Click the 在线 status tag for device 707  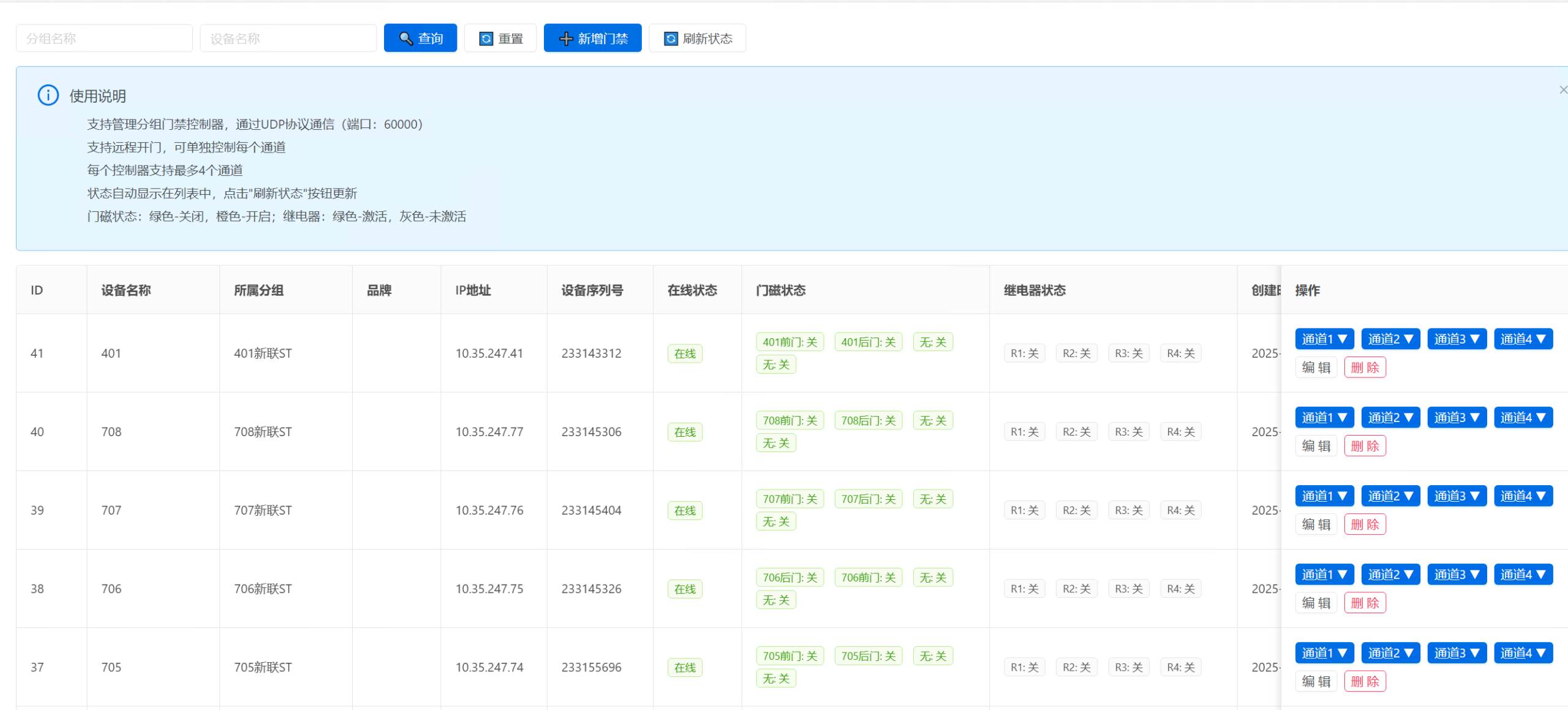point(685,510)
